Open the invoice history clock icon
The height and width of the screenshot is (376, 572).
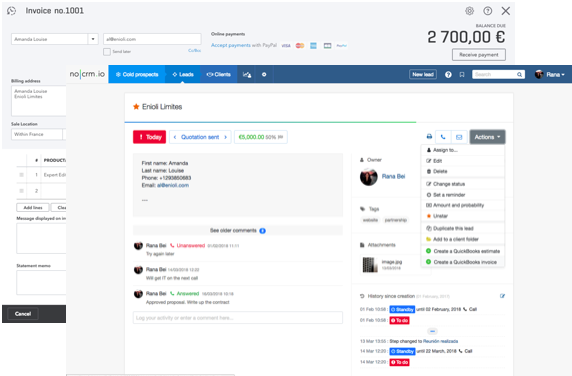click(12, 11)
